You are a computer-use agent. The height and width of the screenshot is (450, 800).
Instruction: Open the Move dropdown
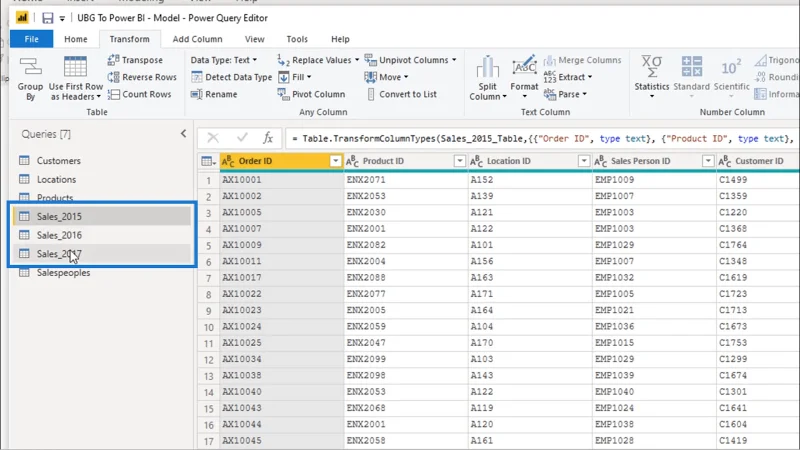coord(386,77)
